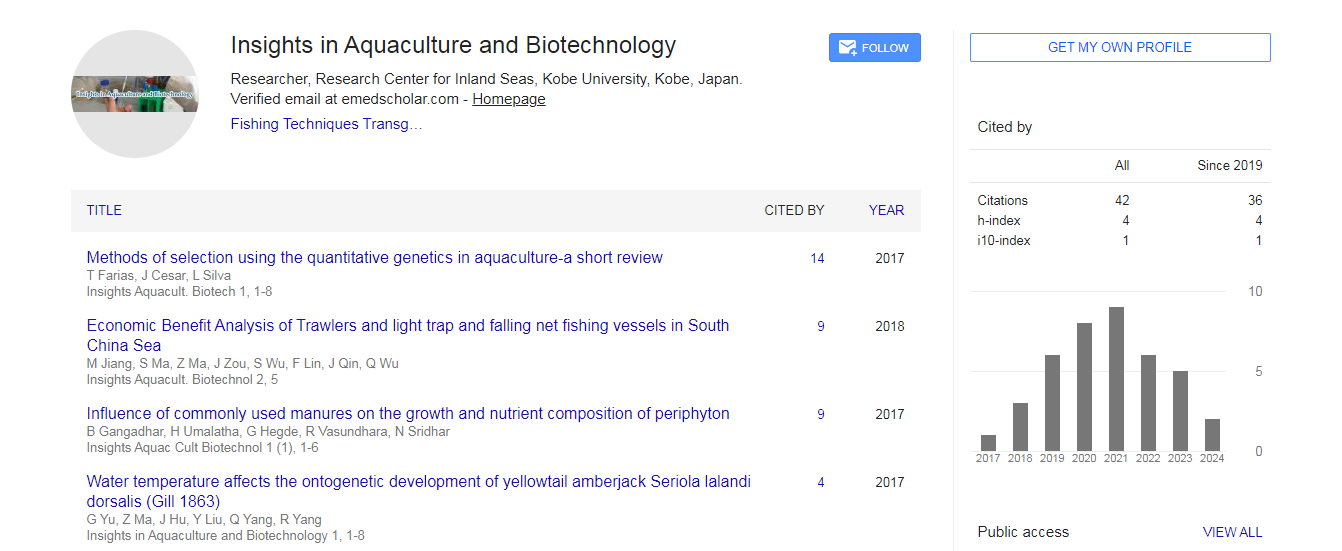
Task: Click the envelope icon on Follow button
Action: [848, 48]
